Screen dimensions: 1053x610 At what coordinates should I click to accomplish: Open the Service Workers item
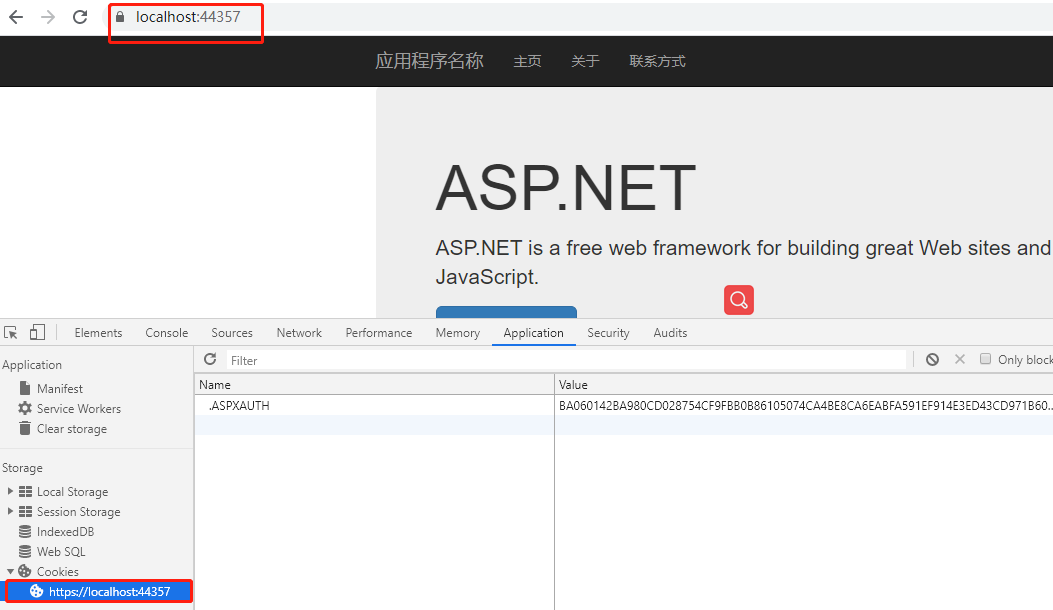tap(79, 408)
